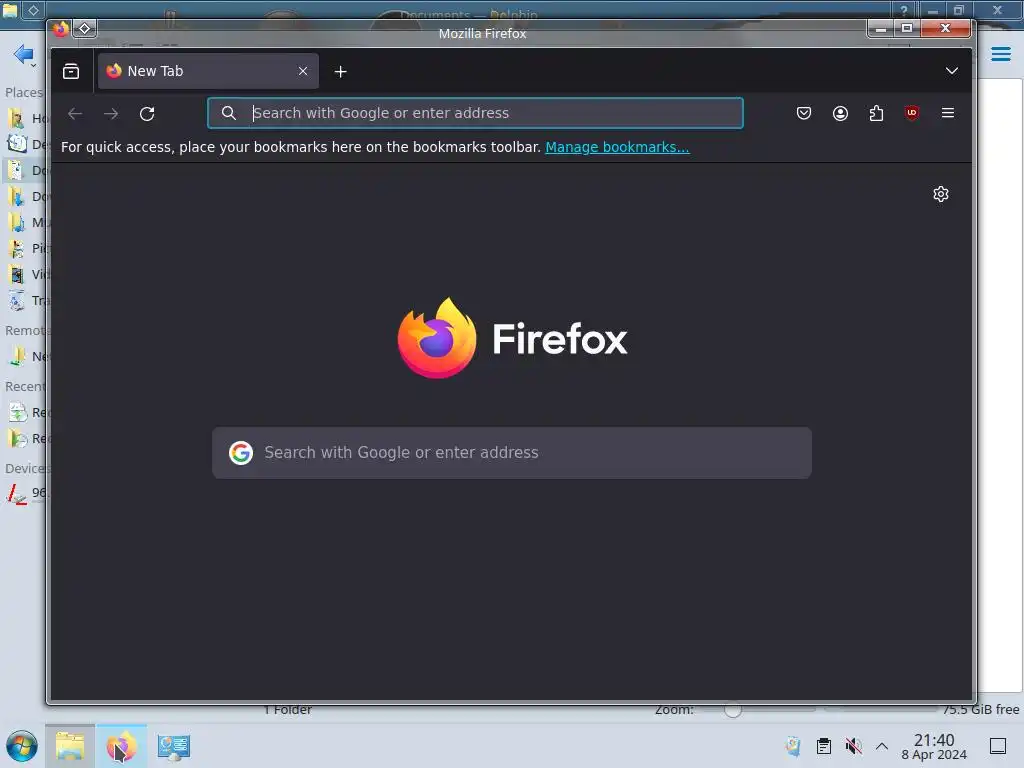The image size is (1024, 768).
Task: Select the Music place in Dolphin sidebar
Action: point(26,223)
